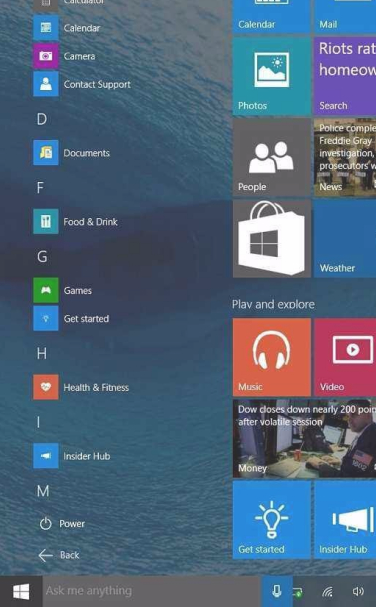Click the microphone icon in the search bar
376x607 pixels.
pyautogui.click(x=276, y=591)
